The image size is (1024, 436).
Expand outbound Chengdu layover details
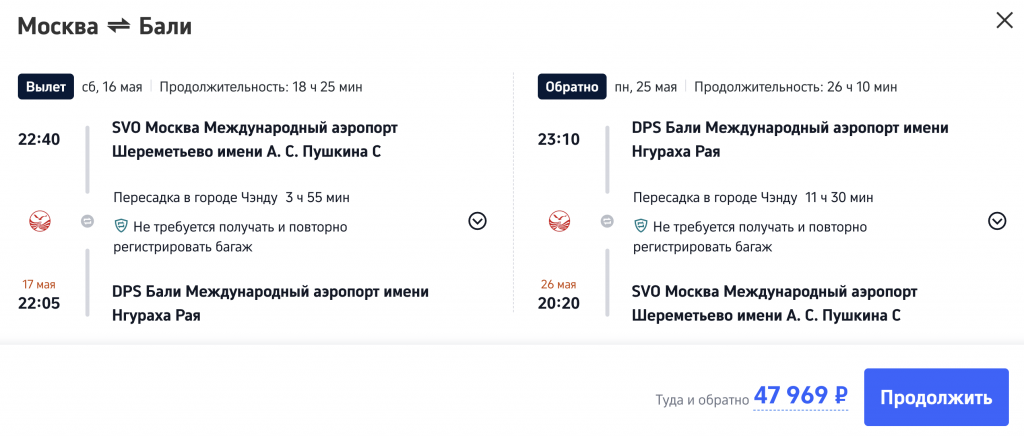pos(477,222)
